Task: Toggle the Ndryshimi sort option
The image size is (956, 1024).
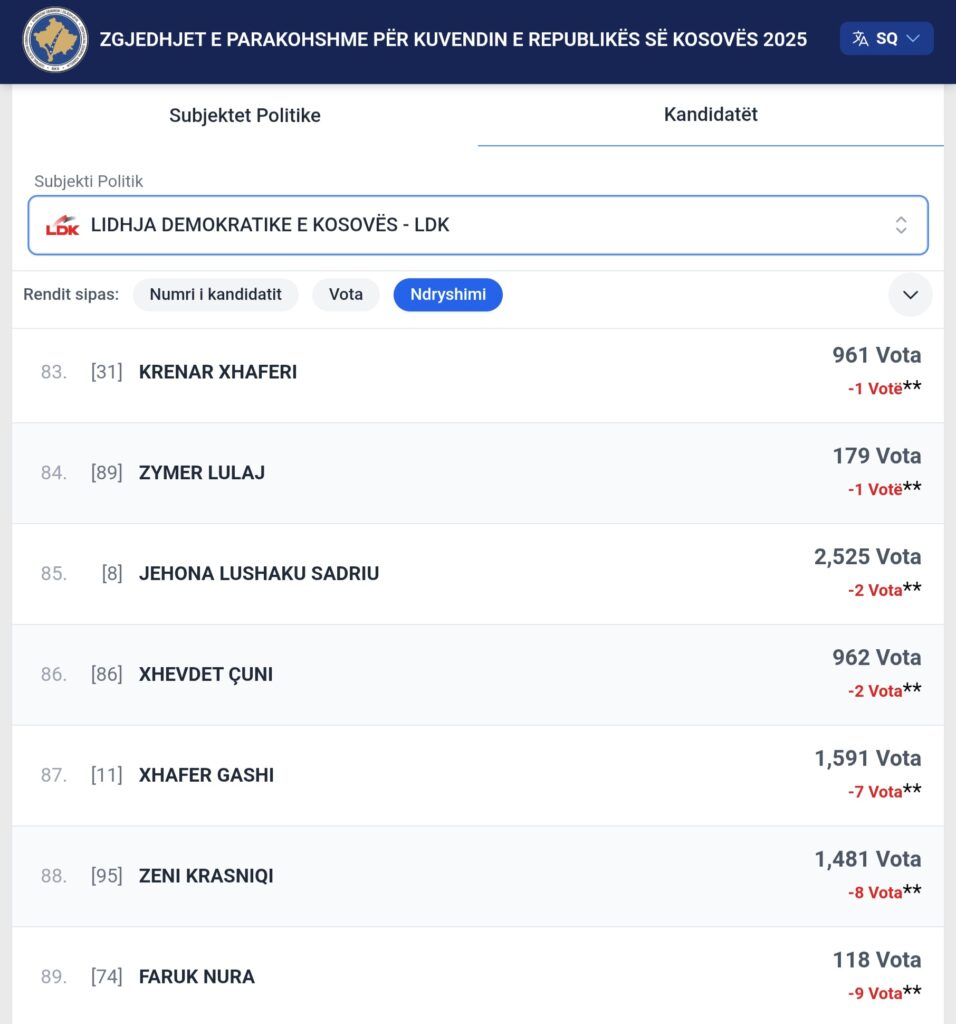Action: (448, 295)
